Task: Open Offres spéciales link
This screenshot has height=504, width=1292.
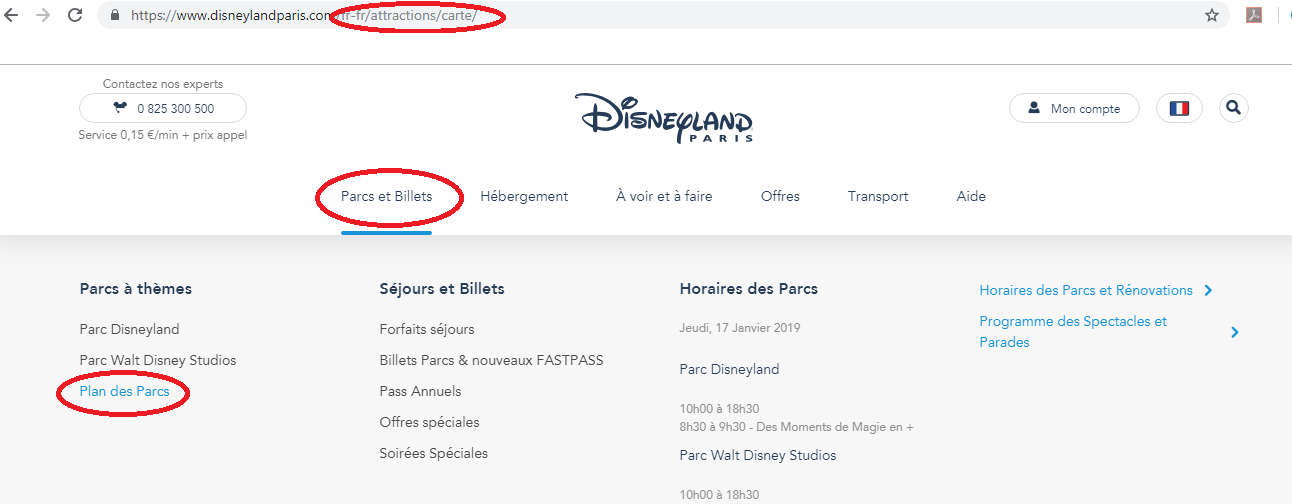Action: tap(430, 422)
